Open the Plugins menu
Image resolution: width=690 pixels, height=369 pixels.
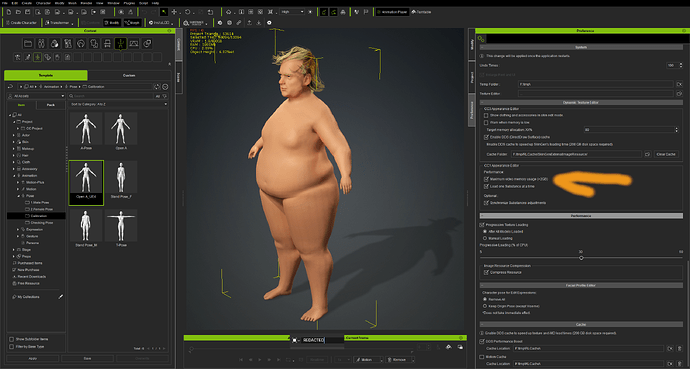click(129, 3)
